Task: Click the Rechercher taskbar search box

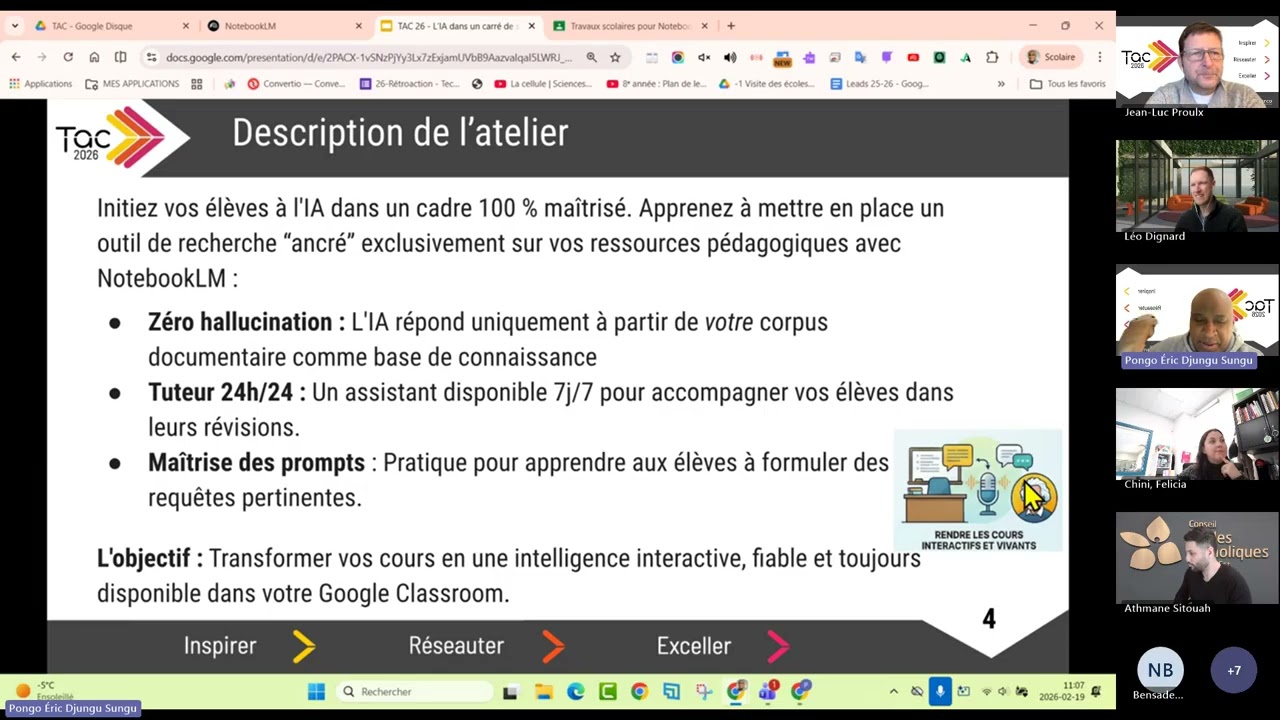Action: [414, 691]
